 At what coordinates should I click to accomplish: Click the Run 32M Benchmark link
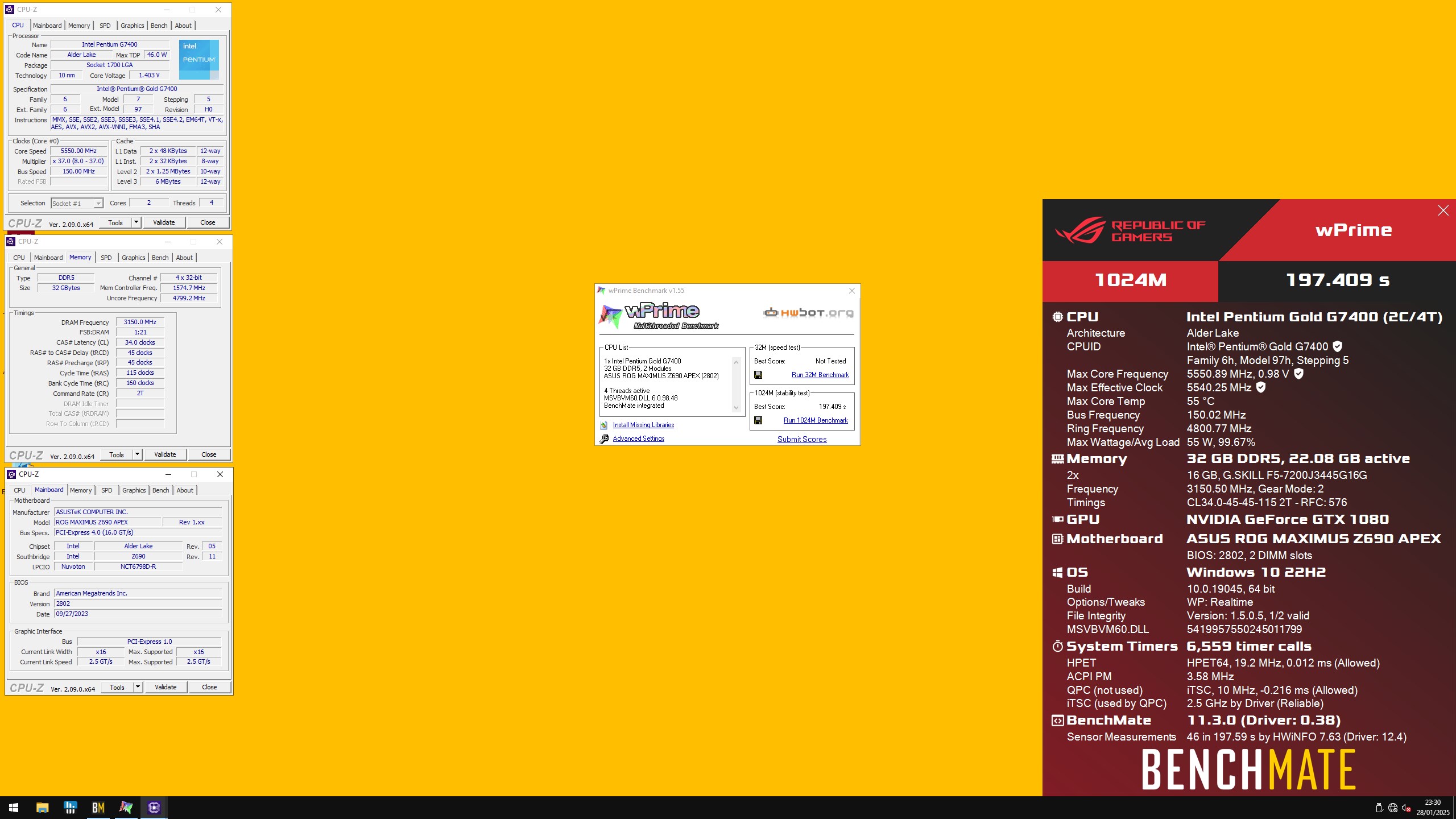coord(820,375)
